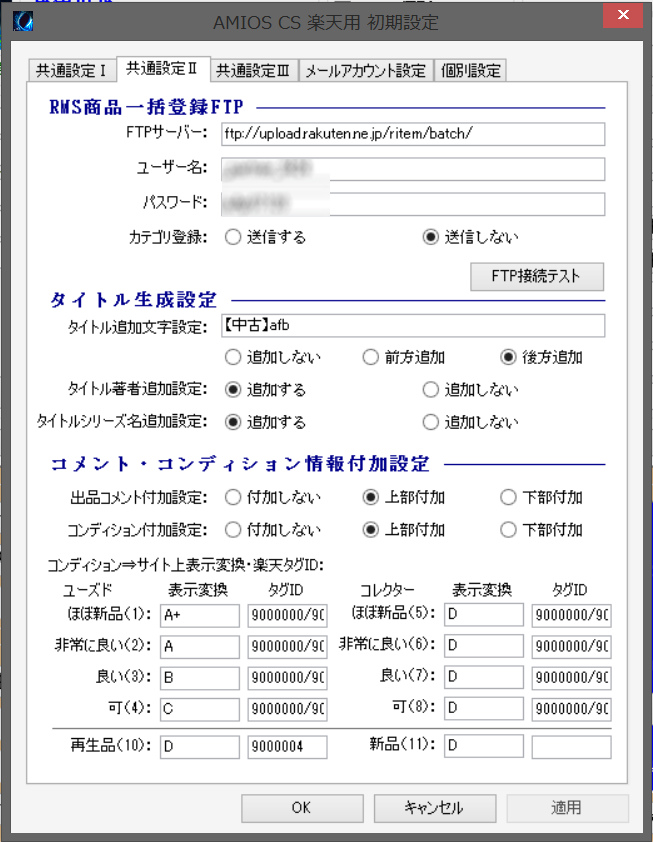Click the FTP接続テスト button
Image resolution: width=653 pixels, height=842 pixels.
(537, 276)
